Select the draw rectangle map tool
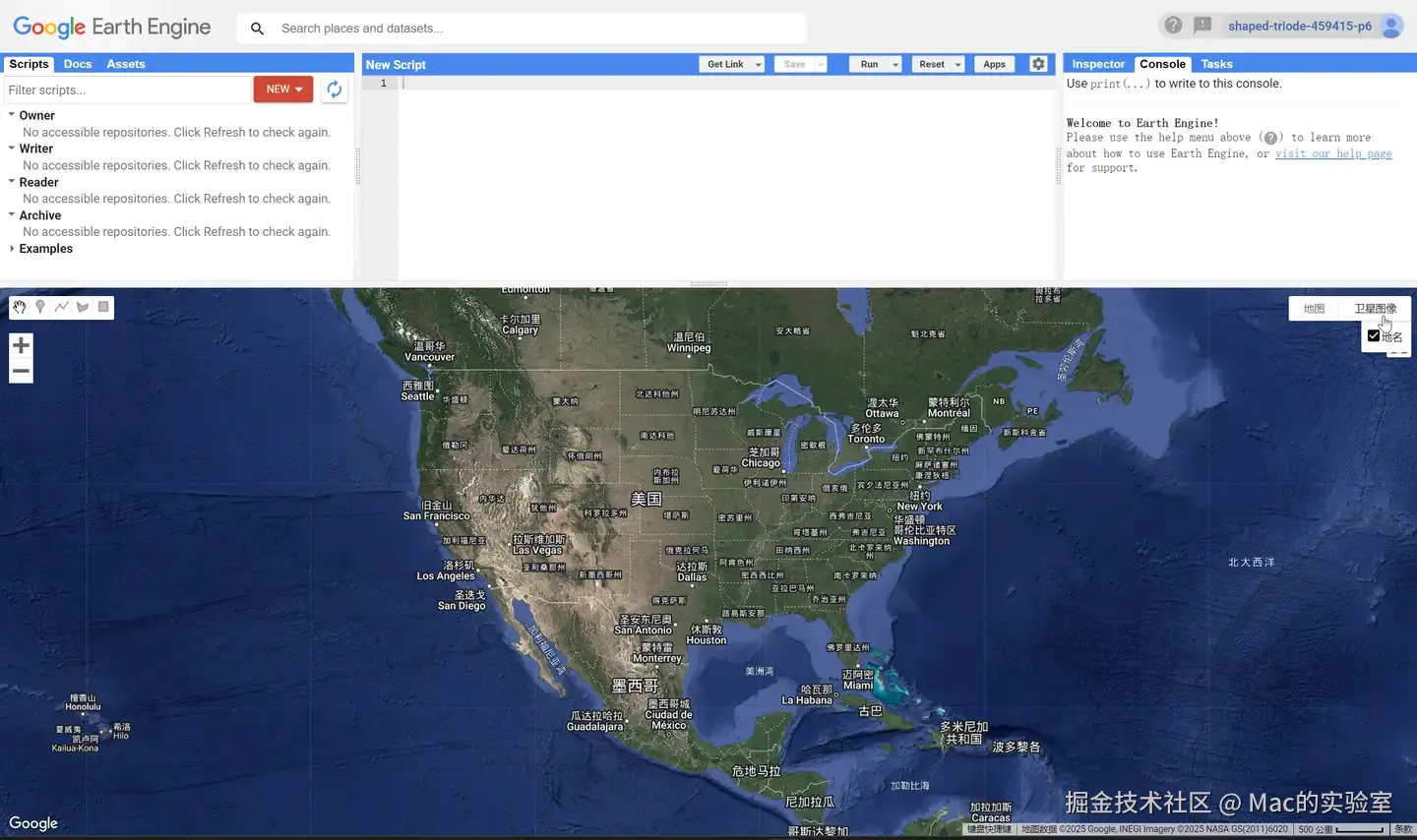The width and height of the screenshot is (1417, 840). pyautogui.click(x=103, y=307)
